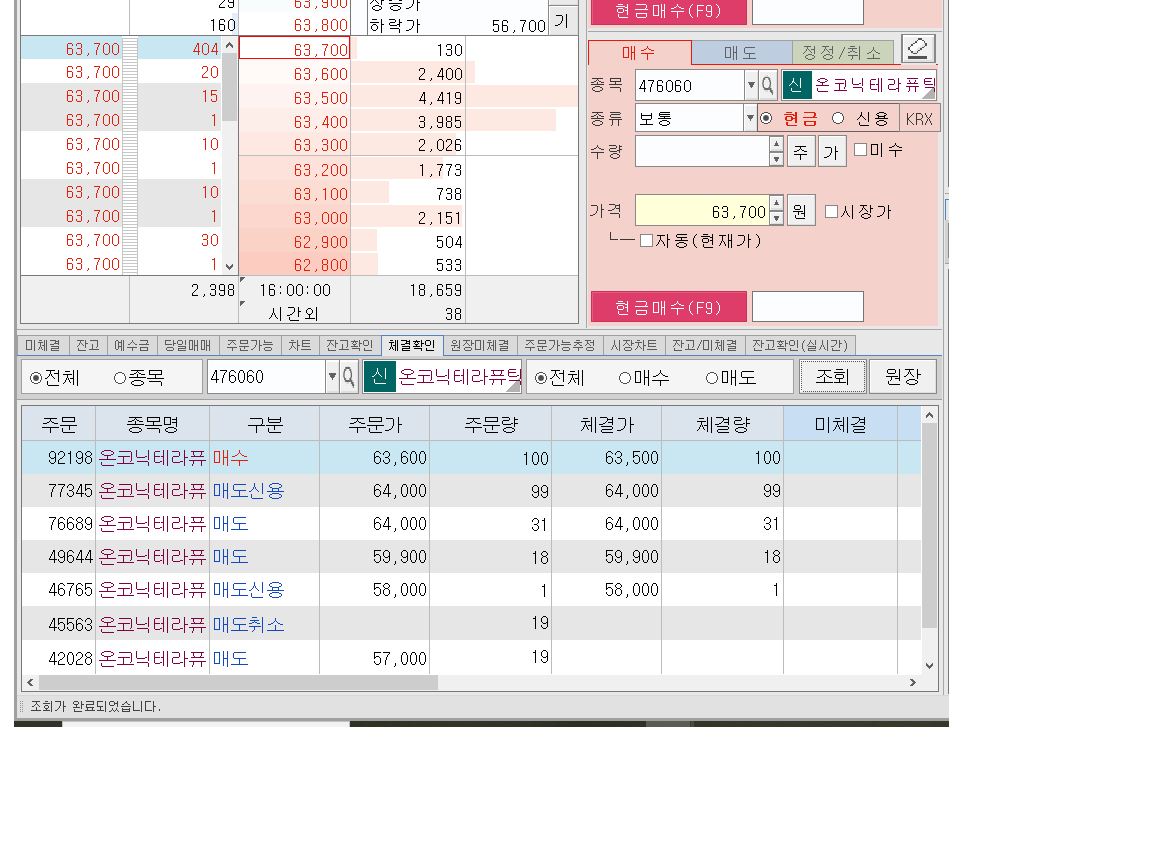Switch to 정정/취소 tab

coord(842,53)
